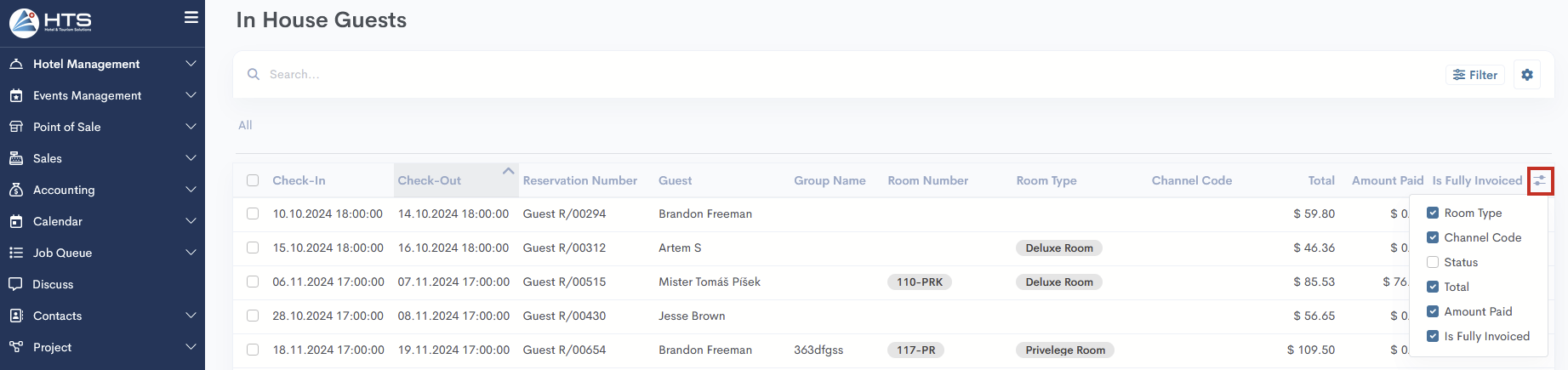Expand the Calendar sidebar chevron
Screen dimensions: 1568x370
coord(191,221)
